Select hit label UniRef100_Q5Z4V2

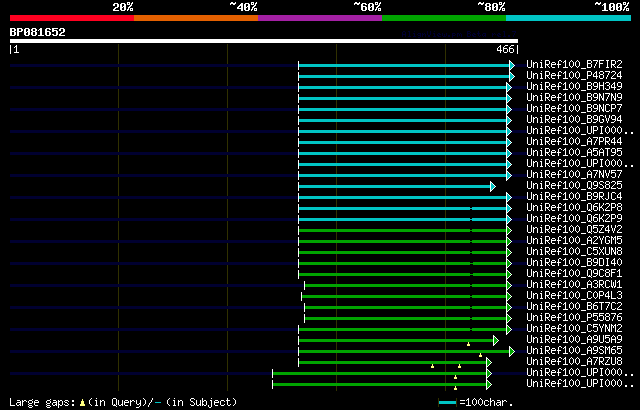[x=574, y=230]
